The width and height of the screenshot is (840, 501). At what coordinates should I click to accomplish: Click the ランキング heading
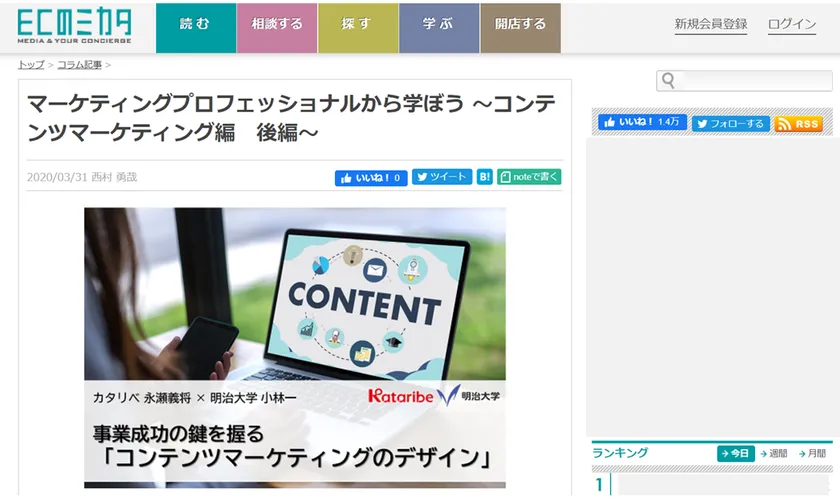click(620, 453)
